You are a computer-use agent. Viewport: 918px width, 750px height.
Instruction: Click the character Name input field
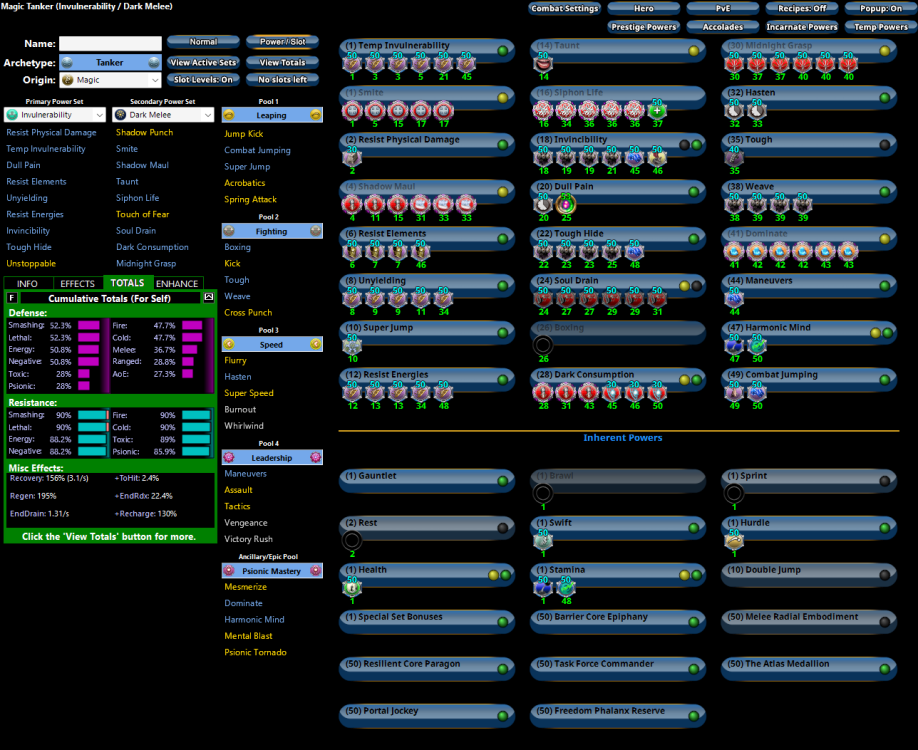(x=110, y=44)
